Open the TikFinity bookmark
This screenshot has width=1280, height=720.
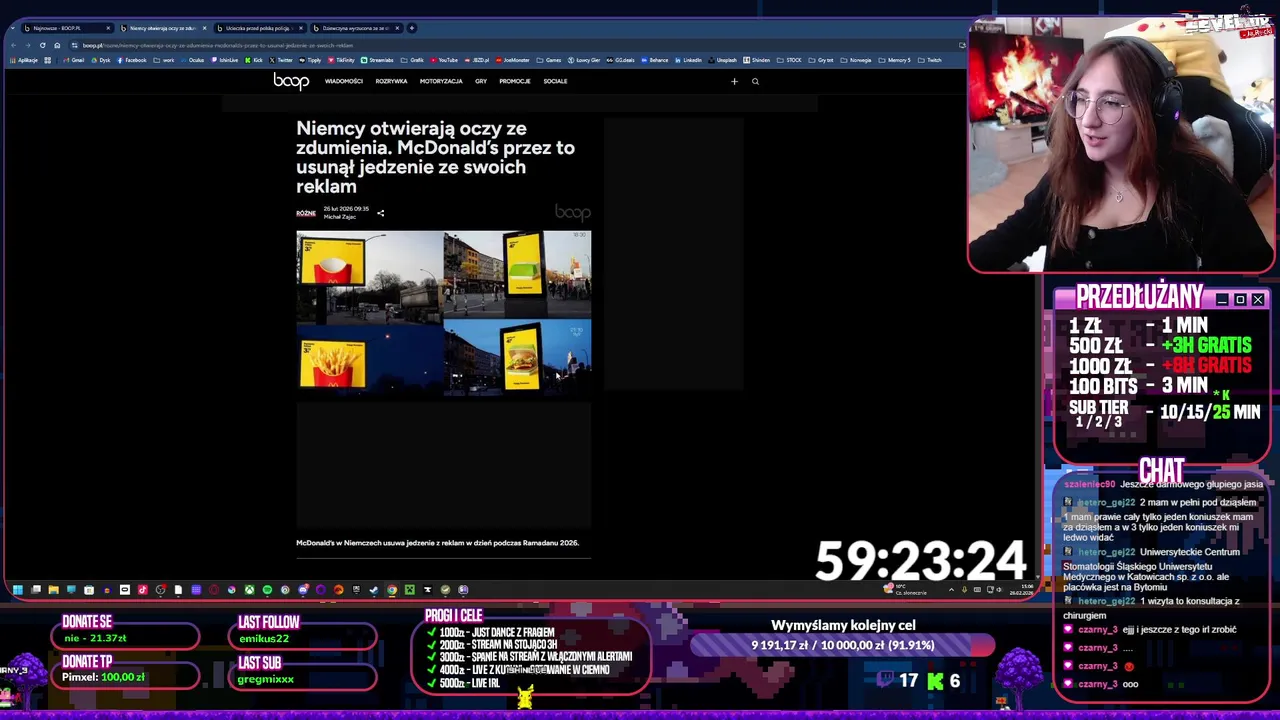click(x=340, y=60)
